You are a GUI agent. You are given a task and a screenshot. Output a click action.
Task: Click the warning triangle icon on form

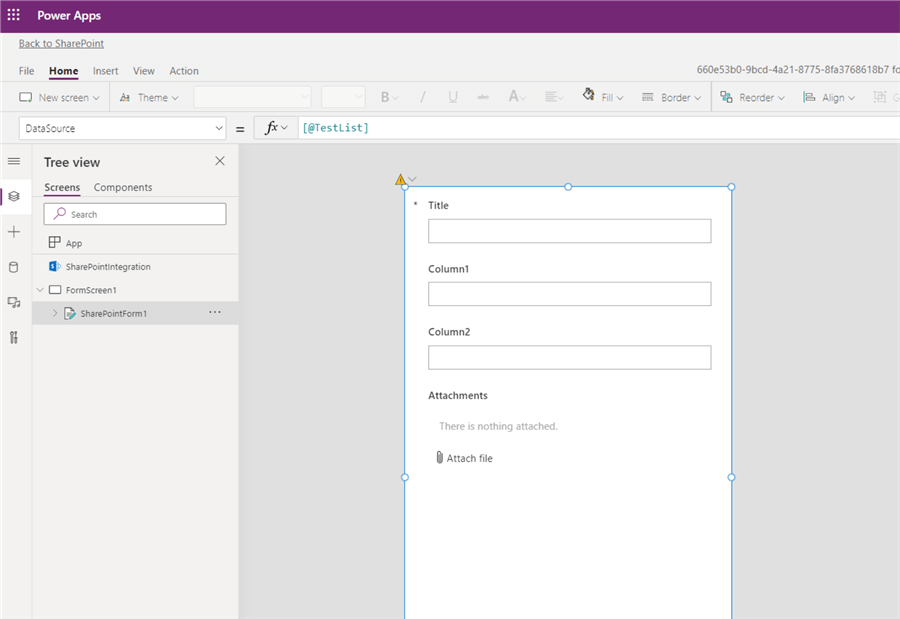tap(400, 180)
